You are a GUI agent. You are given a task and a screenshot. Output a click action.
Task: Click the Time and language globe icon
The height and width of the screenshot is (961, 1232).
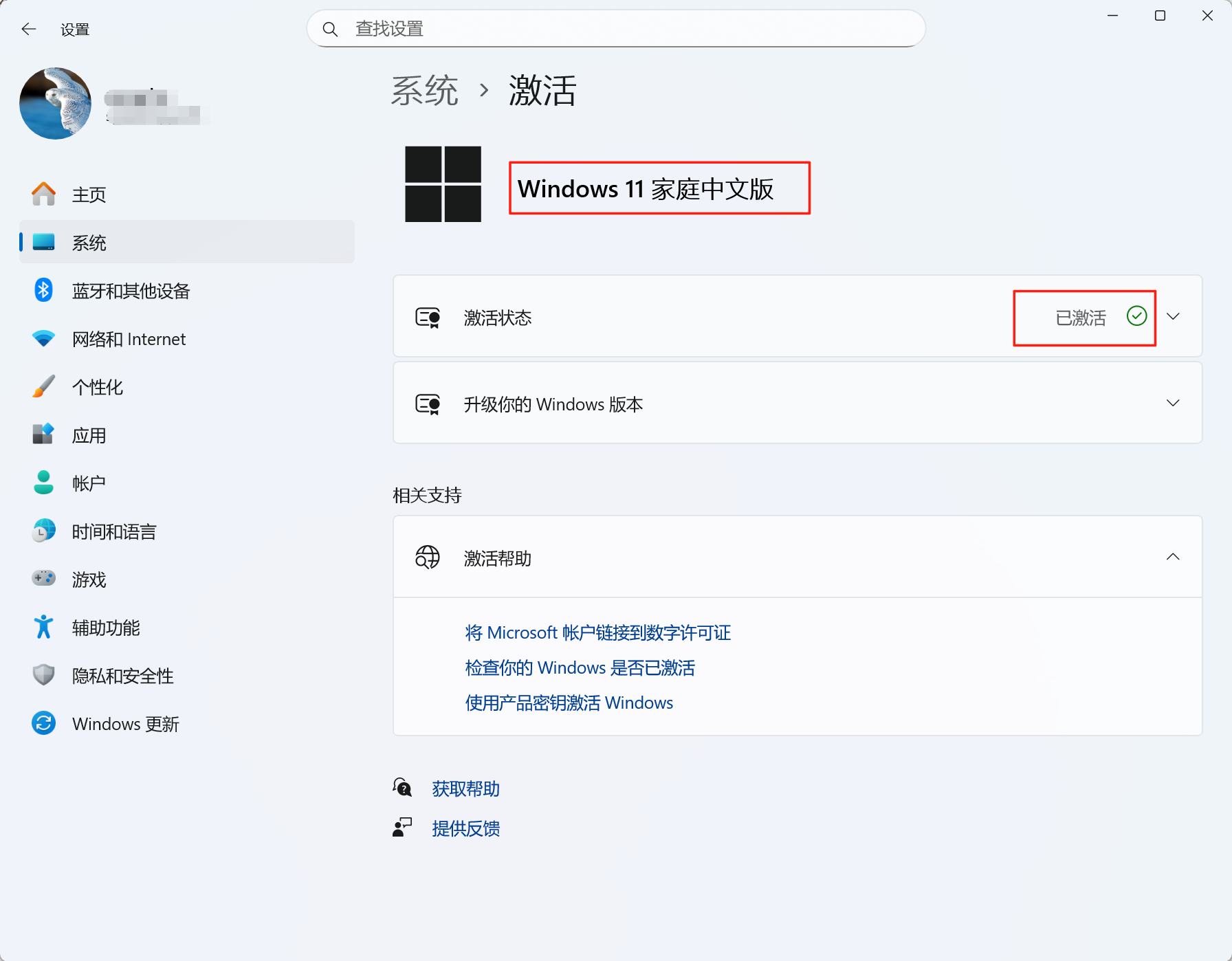coord(44,531)
